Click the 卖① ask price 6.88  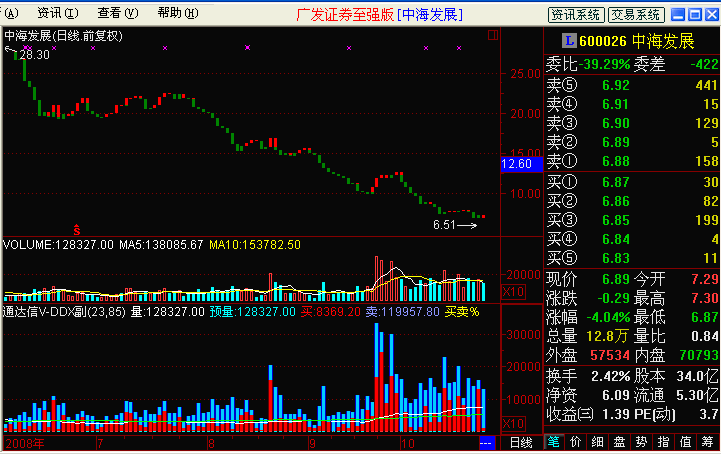[616, 161]
